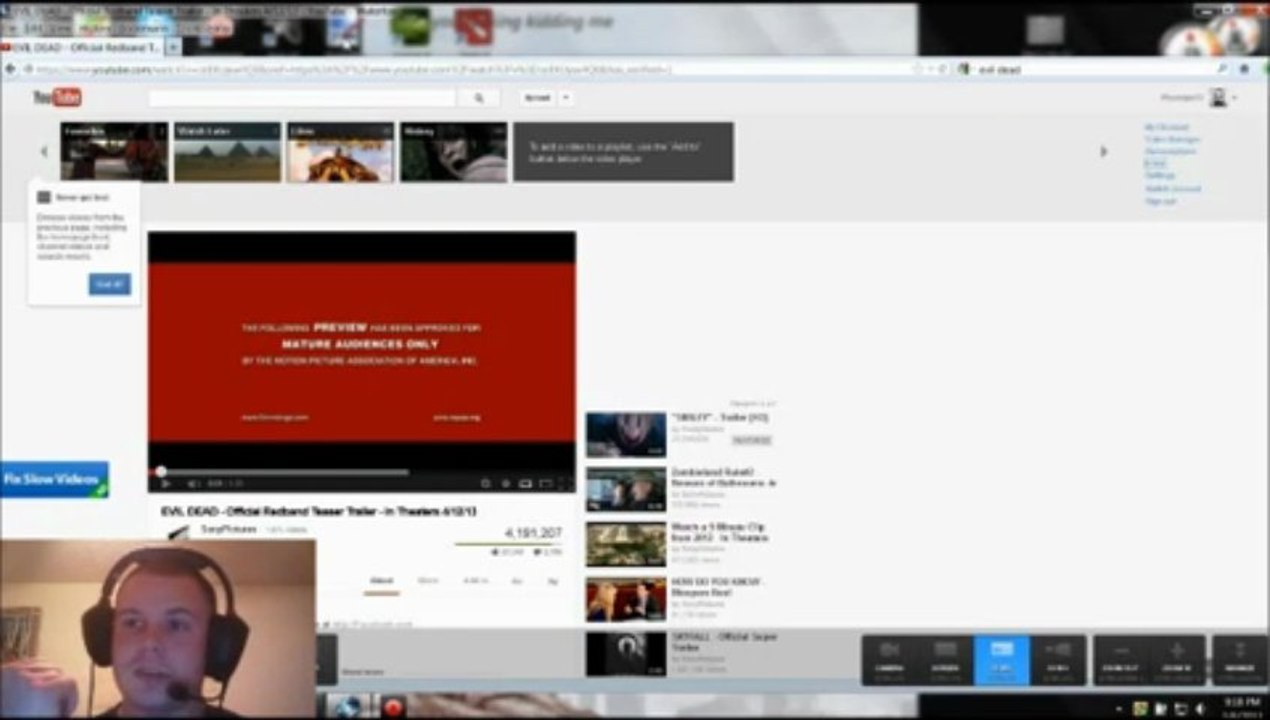This screenshot has width=1270, height=720.
Task: Click the SonyPictures channel avatar
Action: coord(178,531)
